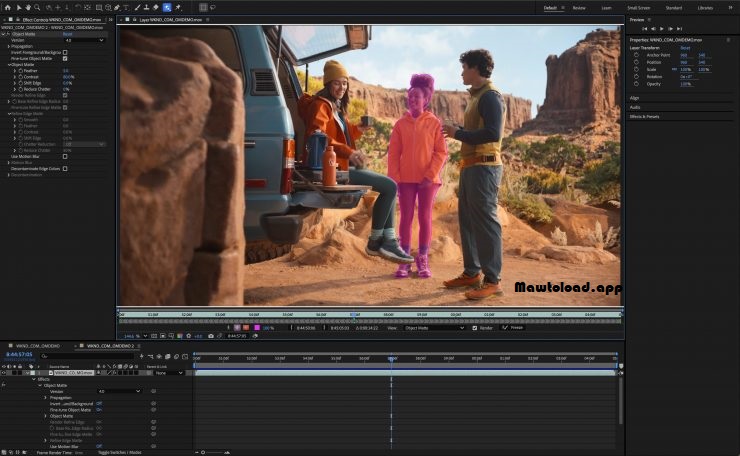Toggle the Feather stopwatch in Effect Controls
The image size is (740, 456).
point(20,71)
